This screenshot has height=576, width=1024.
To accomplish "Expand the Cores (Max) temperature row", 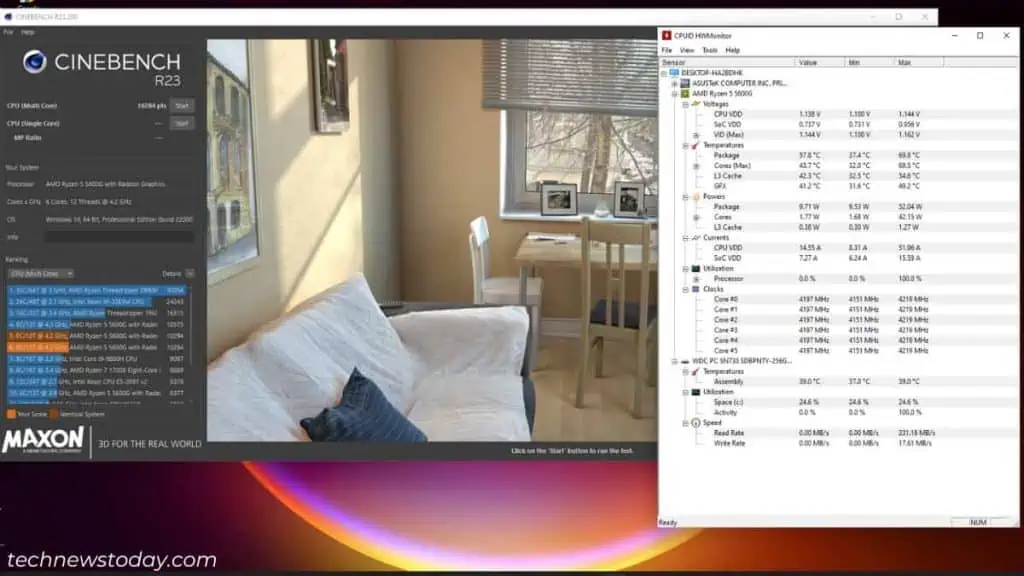I will pos(696,166).
